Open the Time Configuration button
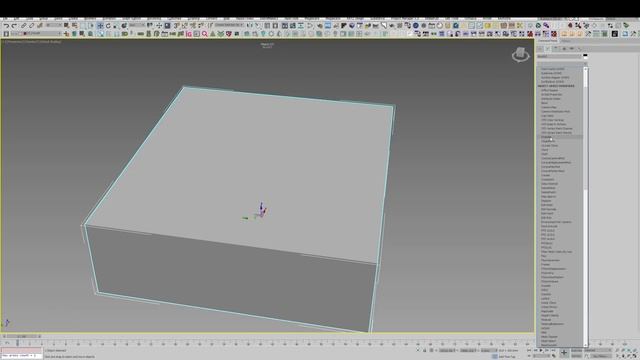640x360 pixels. click(554, 356)
